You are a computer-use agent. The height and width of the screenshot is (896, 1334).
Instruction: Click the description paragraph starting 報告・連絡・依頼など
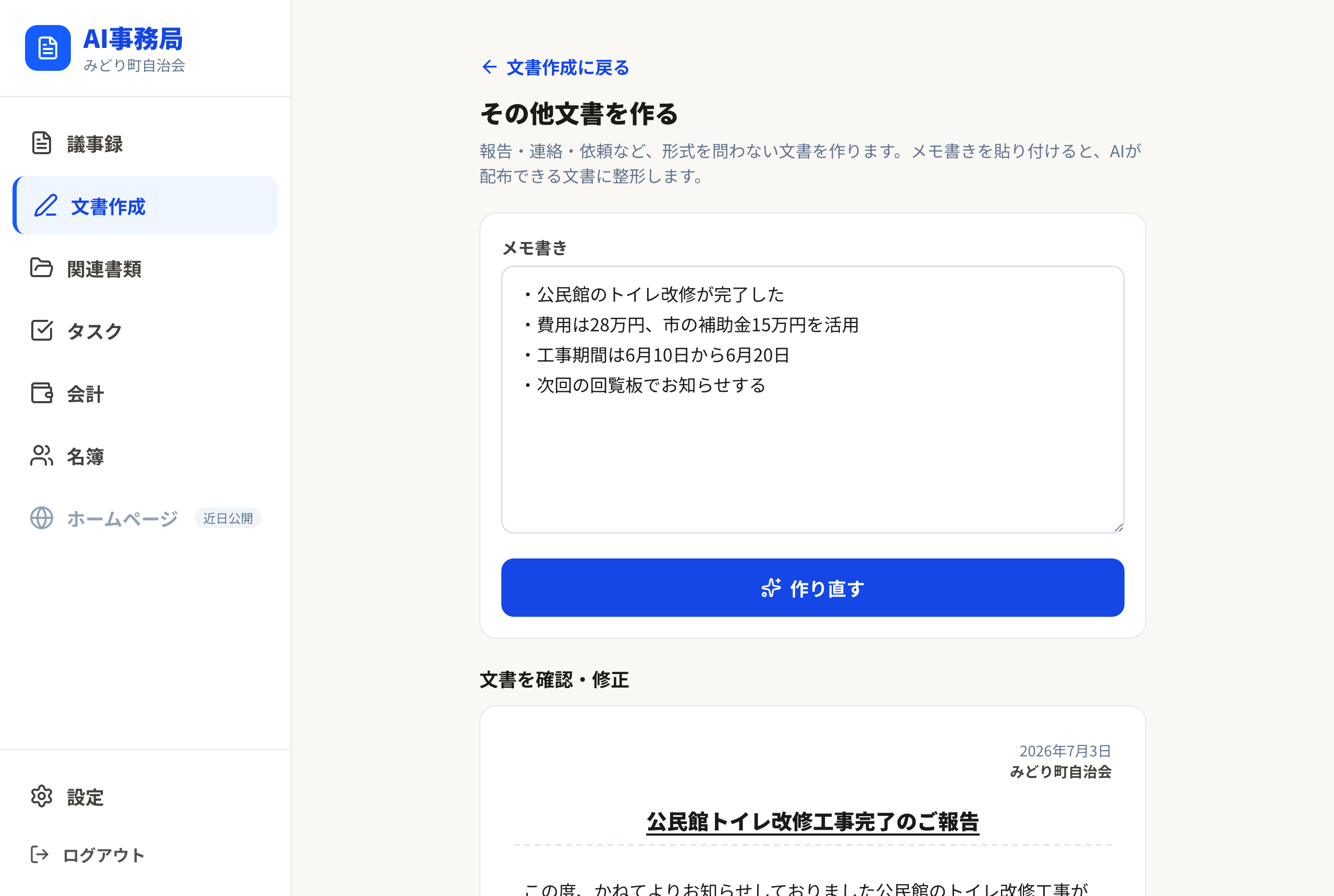pyautogui.click(x=810, y=164)
